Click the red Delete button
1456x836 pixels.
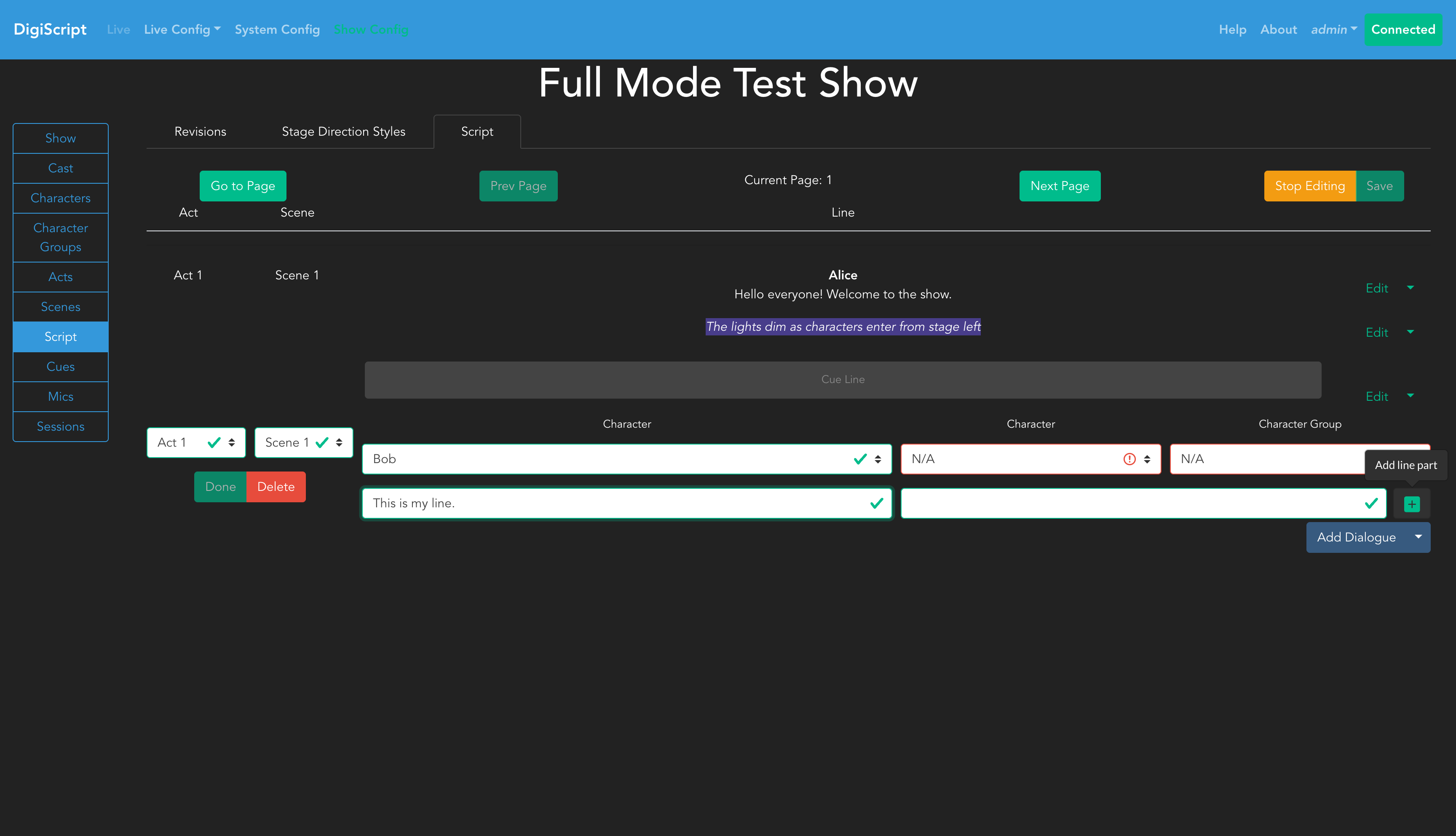(276, 486)
